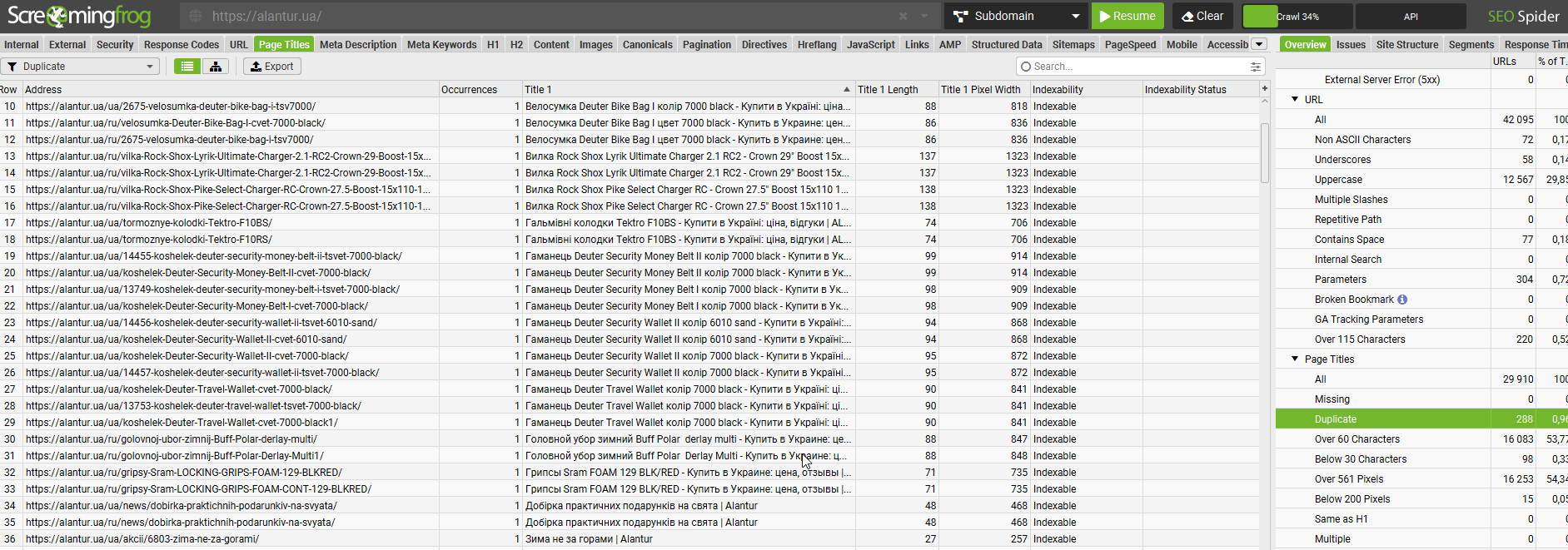
Task: Click the URLs column header in Overview
Action: pyautogui.click(x=1511, y=61)
